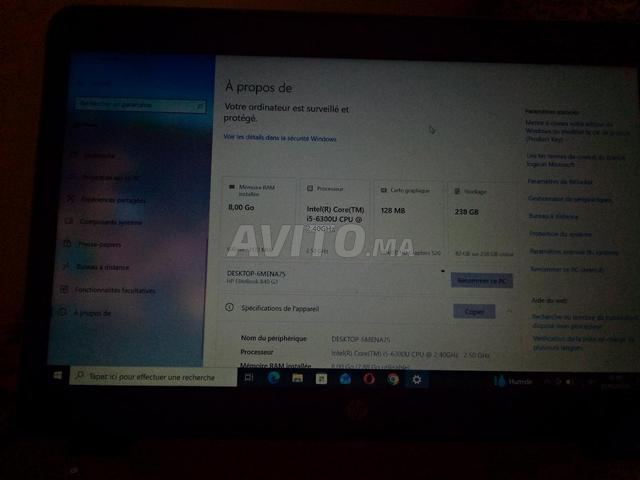This screenshot has height=480, width=640.
Task: Open Voir les détails dans la sécurité Windows
Action: tap(280, 138)
